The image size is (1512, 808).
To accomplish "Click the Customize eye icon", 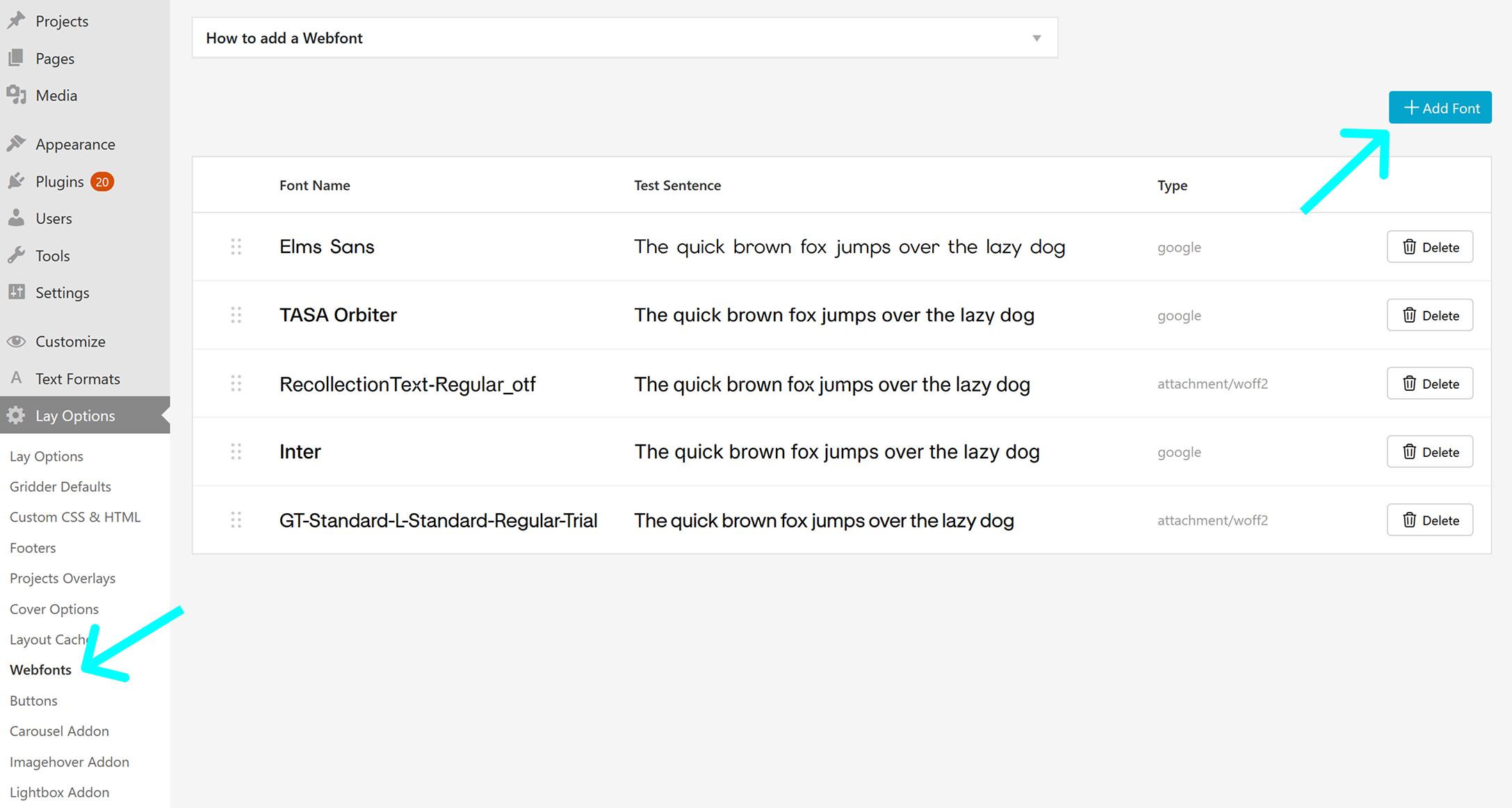I will click(17, 341).
